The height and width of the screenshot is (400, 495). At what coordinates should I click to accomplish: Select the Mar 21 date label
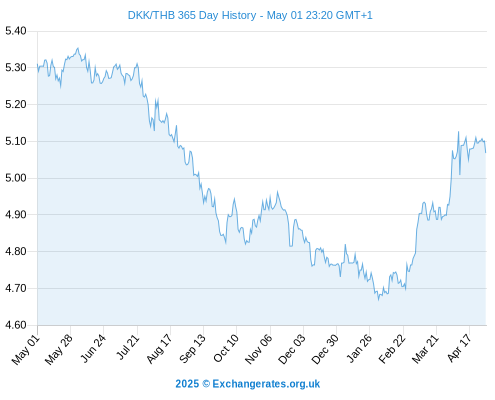coord(425,349)
